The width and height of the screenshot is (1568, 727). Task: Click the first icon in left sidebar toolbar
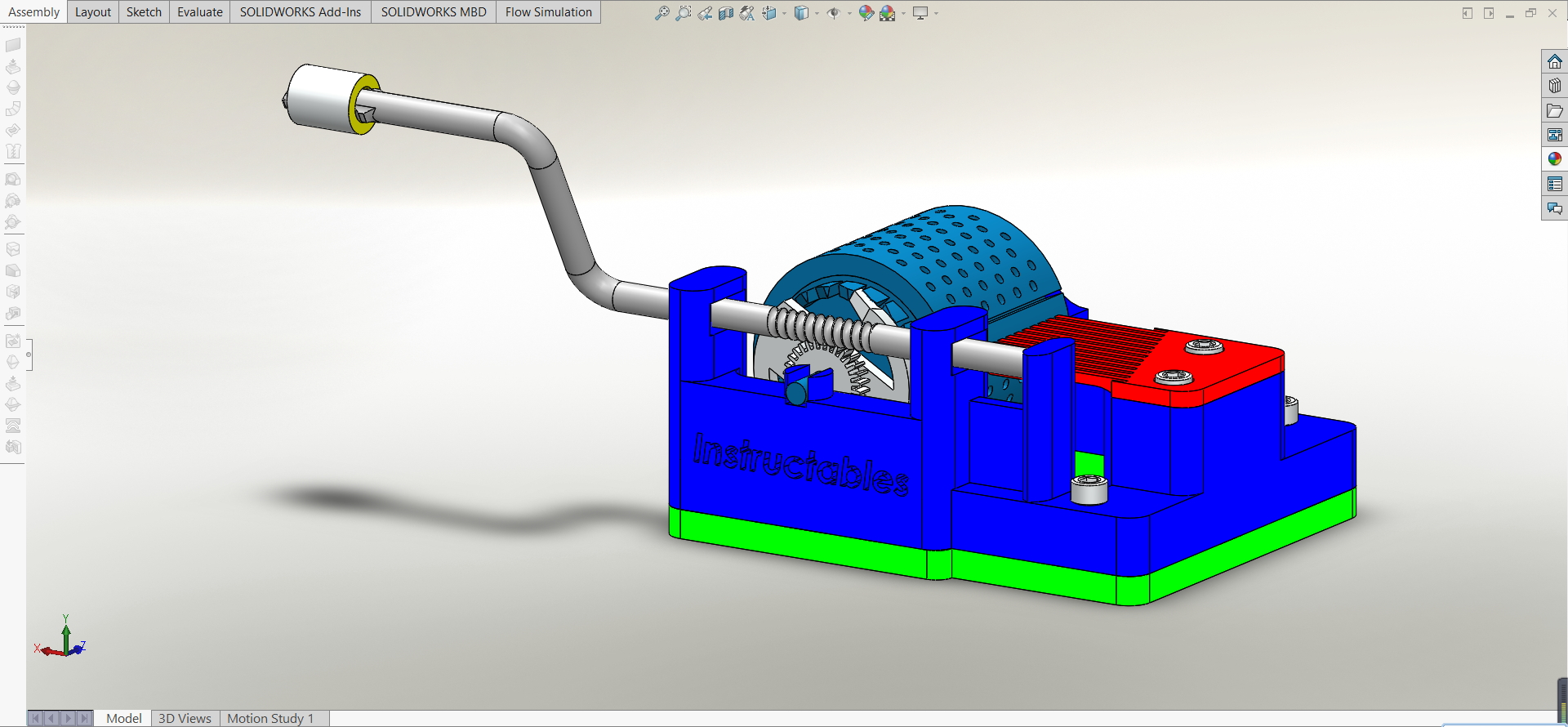(13, 45)
